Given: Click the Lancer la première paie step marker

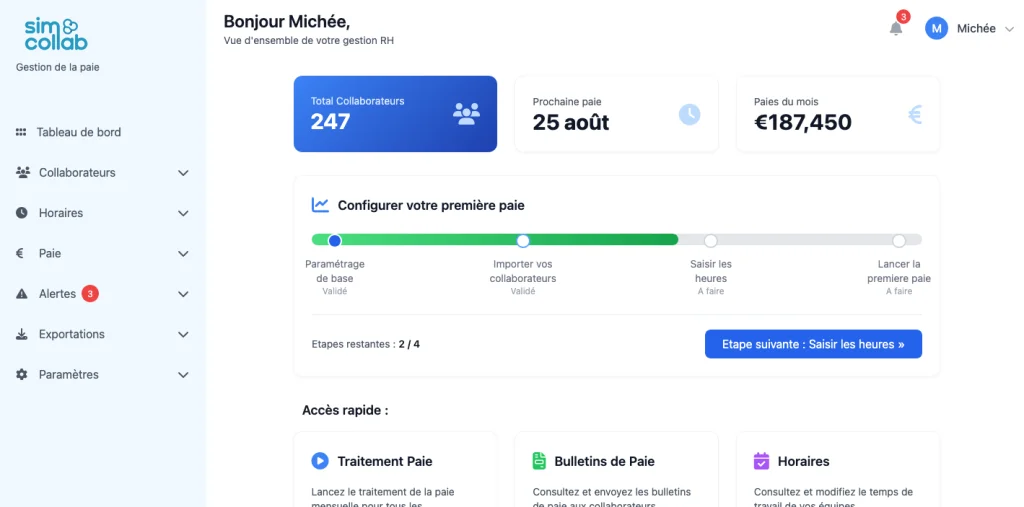Looking at the screenshot, I should click(899, 241).
